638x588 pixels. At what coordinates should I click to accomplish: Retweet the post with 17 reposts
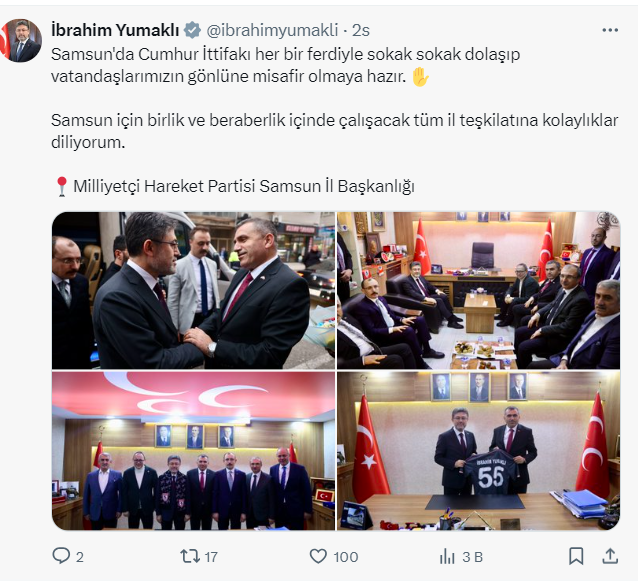pos(190,556)
